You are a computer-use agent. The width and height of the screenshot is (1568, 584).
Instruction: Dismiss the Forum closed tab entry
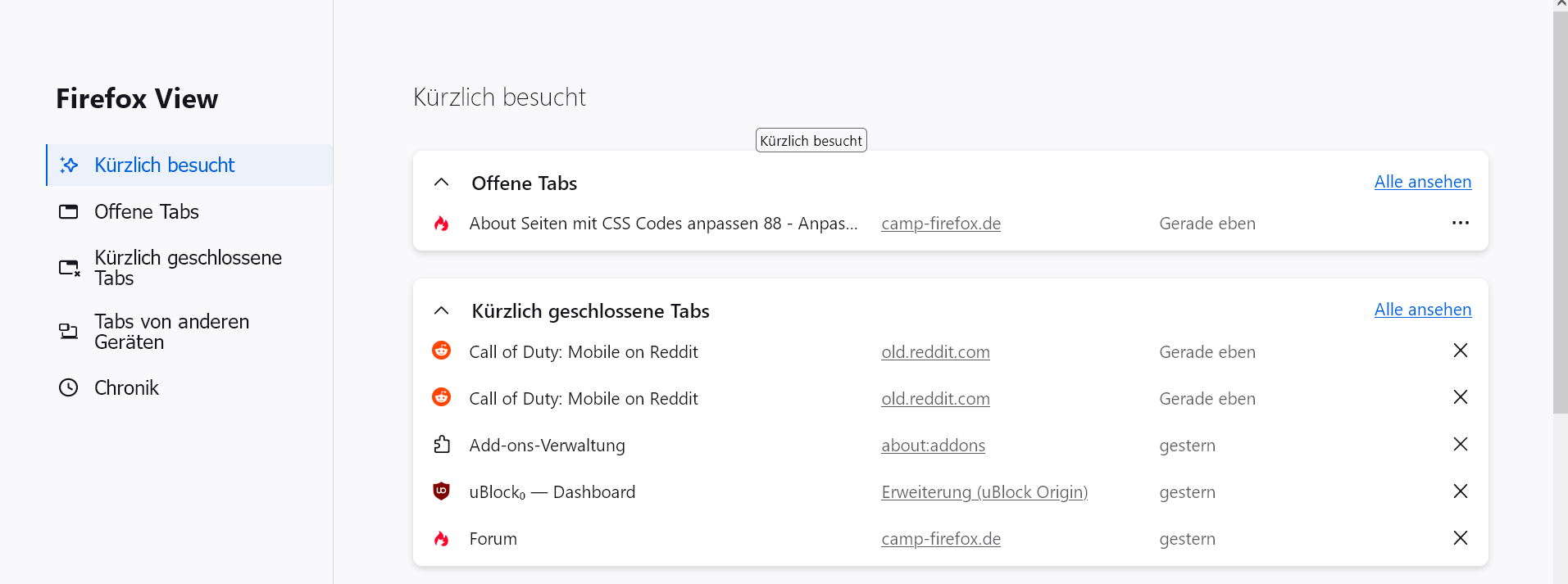click(1460, 538)
